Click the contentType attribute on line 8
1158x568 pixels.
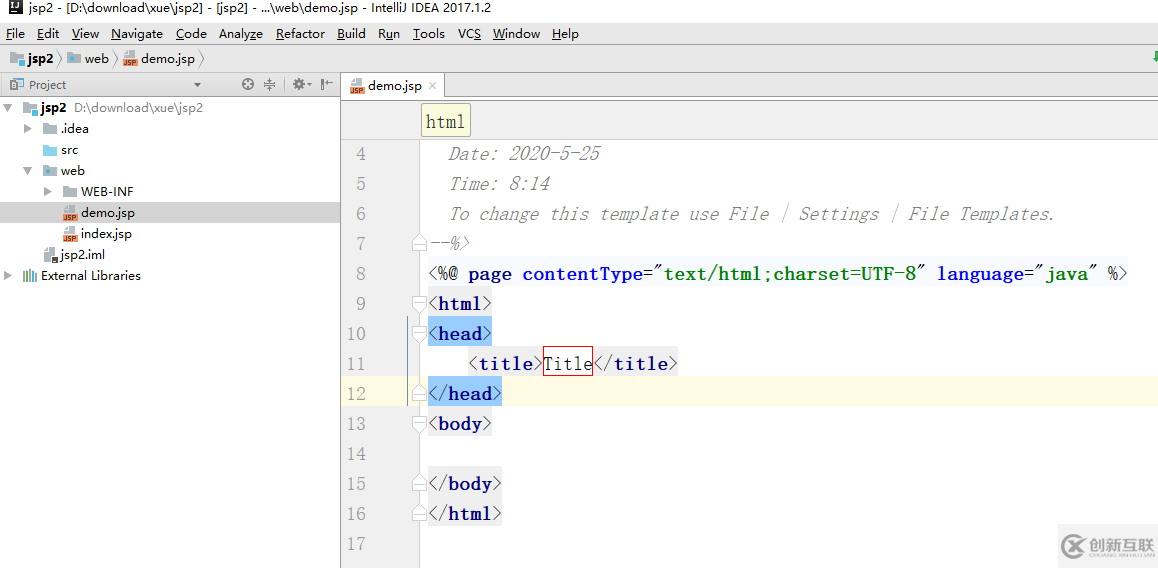pos(583,274)
